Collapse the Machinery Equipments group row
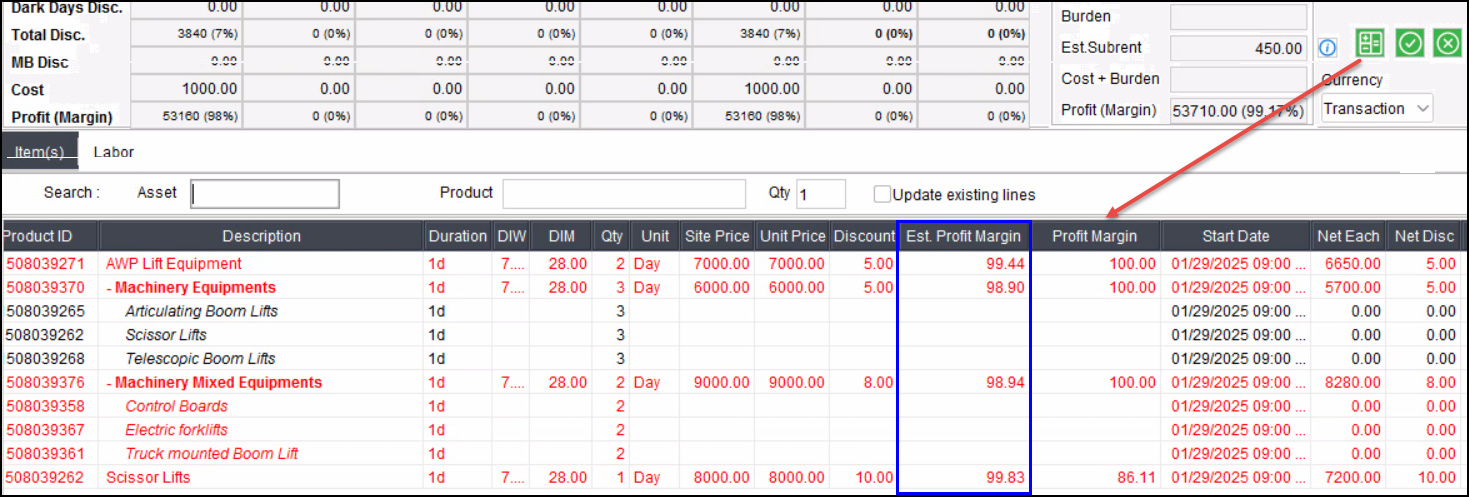The width and height of the screenshot is (1469, 497). coord(109,288)
